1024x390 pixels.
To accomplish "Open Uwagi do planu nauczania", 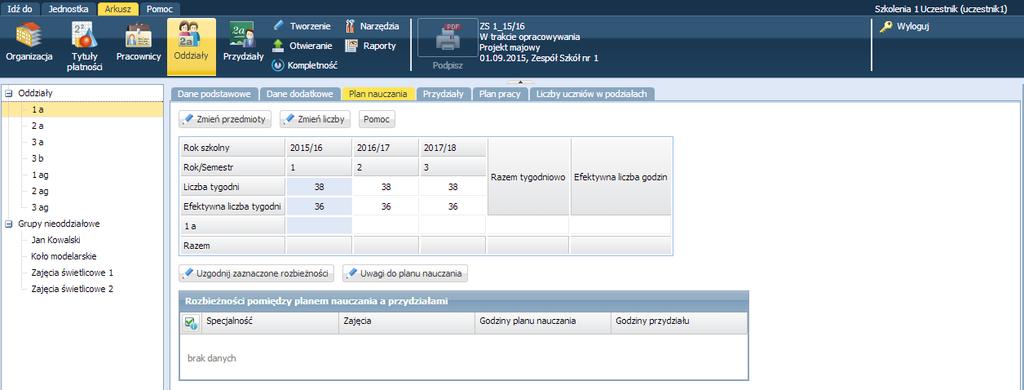I will [x=405, y=274].
